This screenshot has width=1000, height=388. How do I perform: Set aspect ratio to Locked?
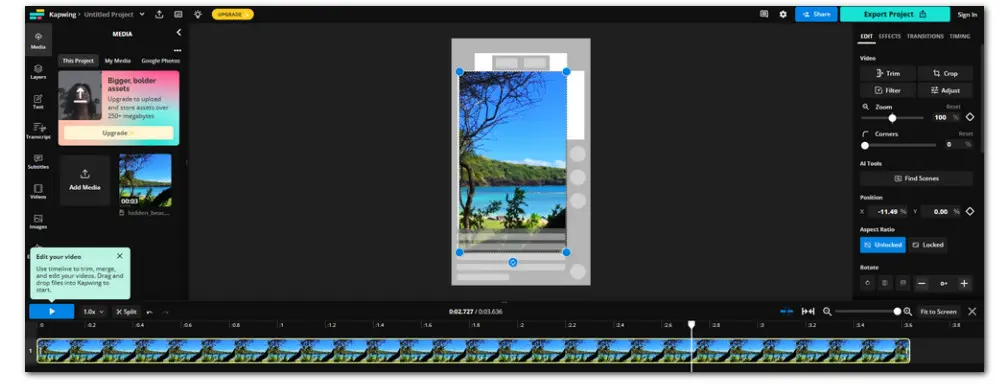coord(927,244)
